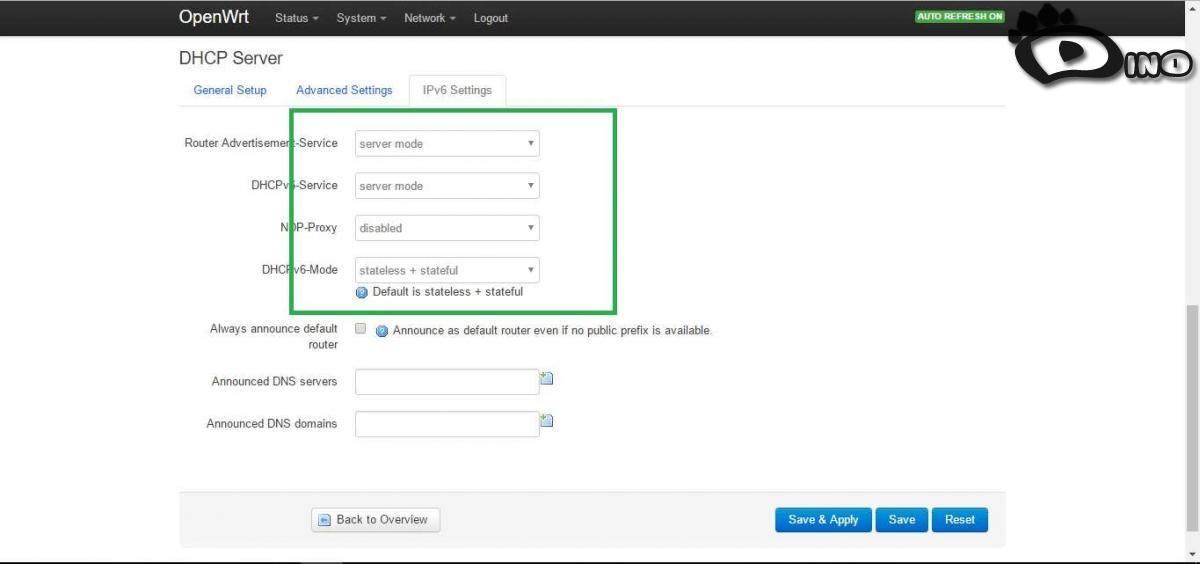The image size is (1200, 564).
Task: Click the add icon beside Announced DNS domains
Action: [x=546, y=421]
